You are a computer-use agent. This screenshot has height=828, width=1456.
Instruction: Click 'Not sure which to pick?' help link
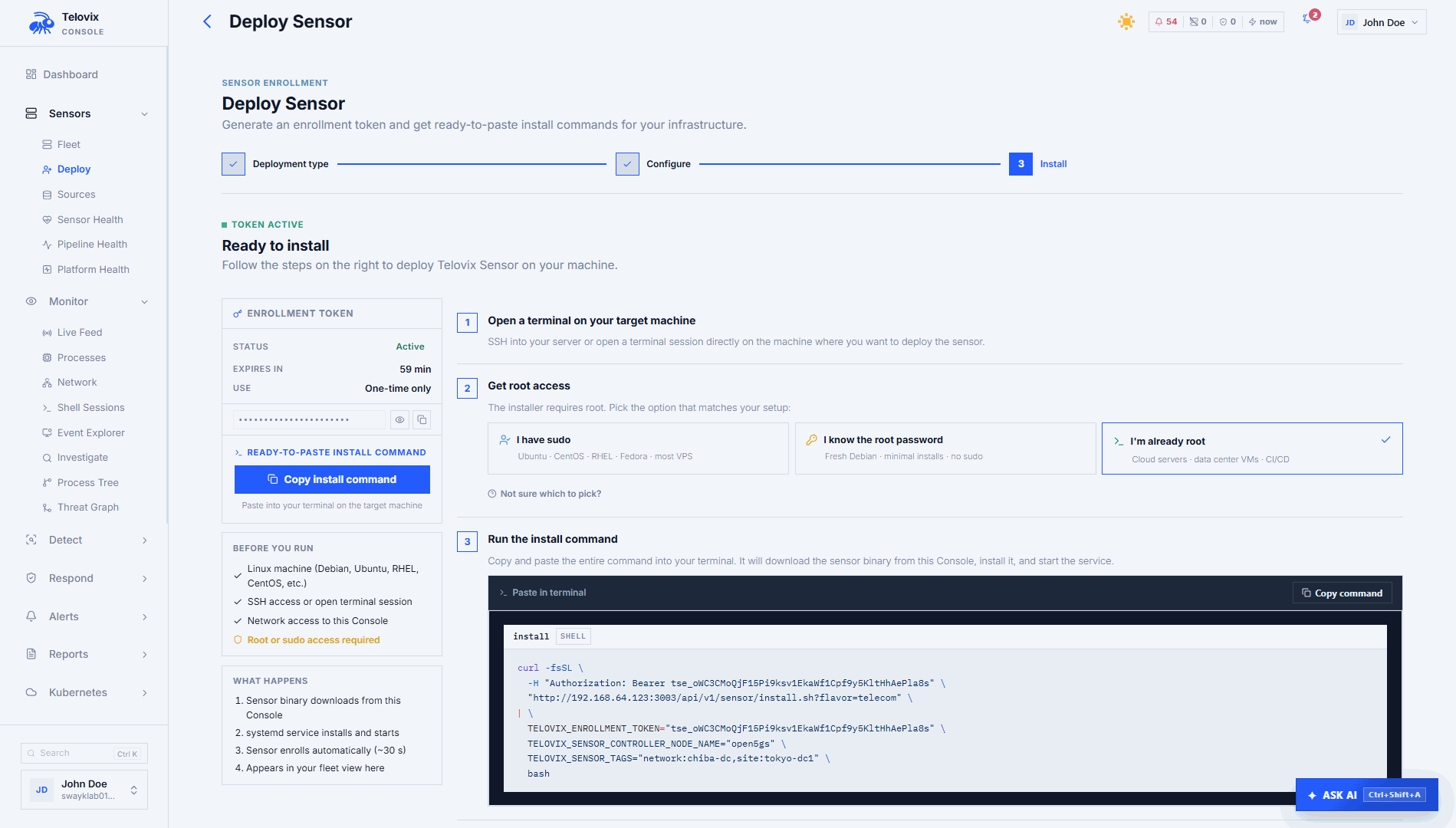[544, 494]
